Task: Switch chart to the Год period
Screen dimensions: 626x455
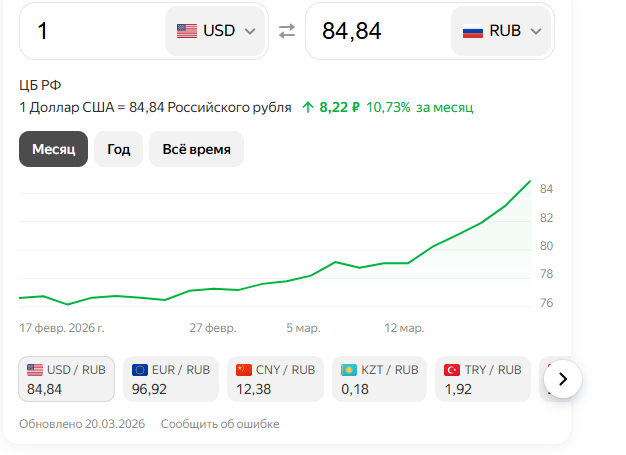Action: (119, 149)
